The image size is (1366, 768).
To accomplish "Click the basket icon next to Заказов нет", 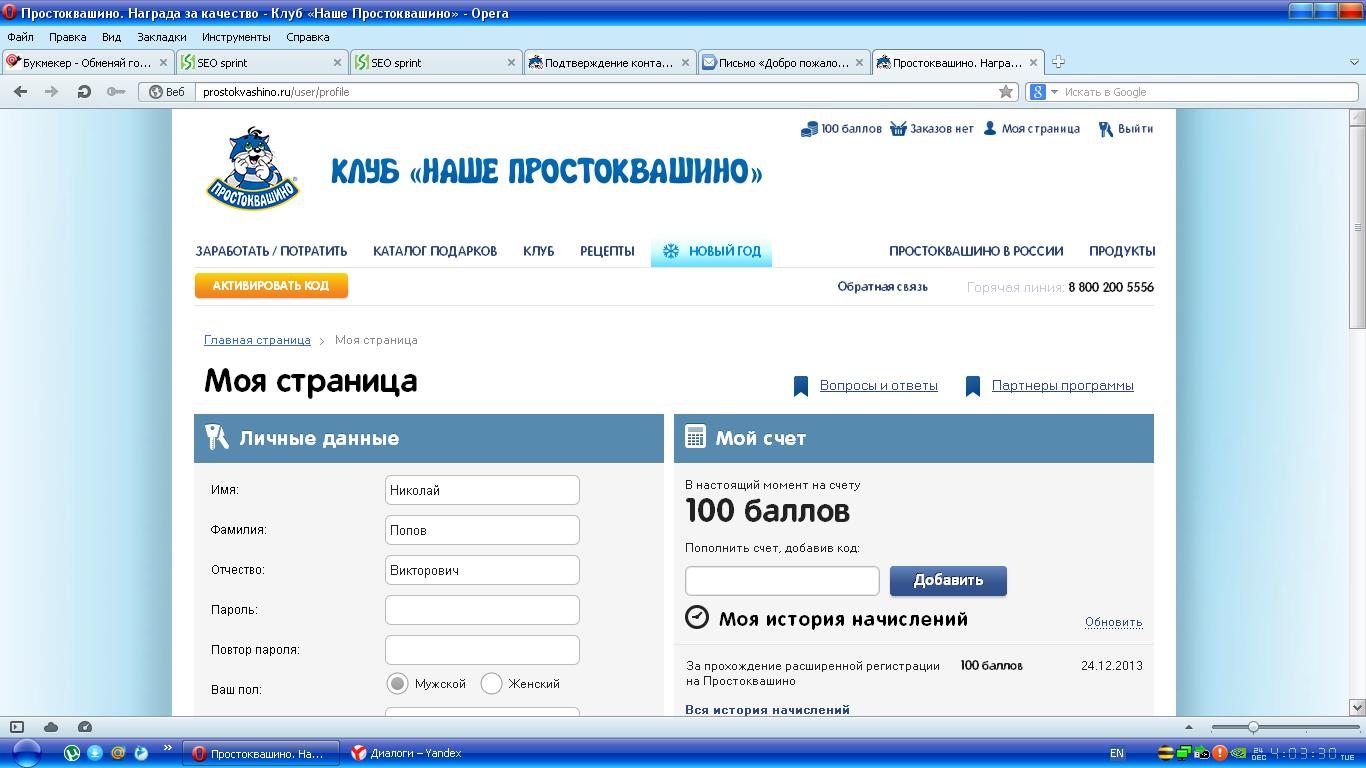I will pos(898,129).
